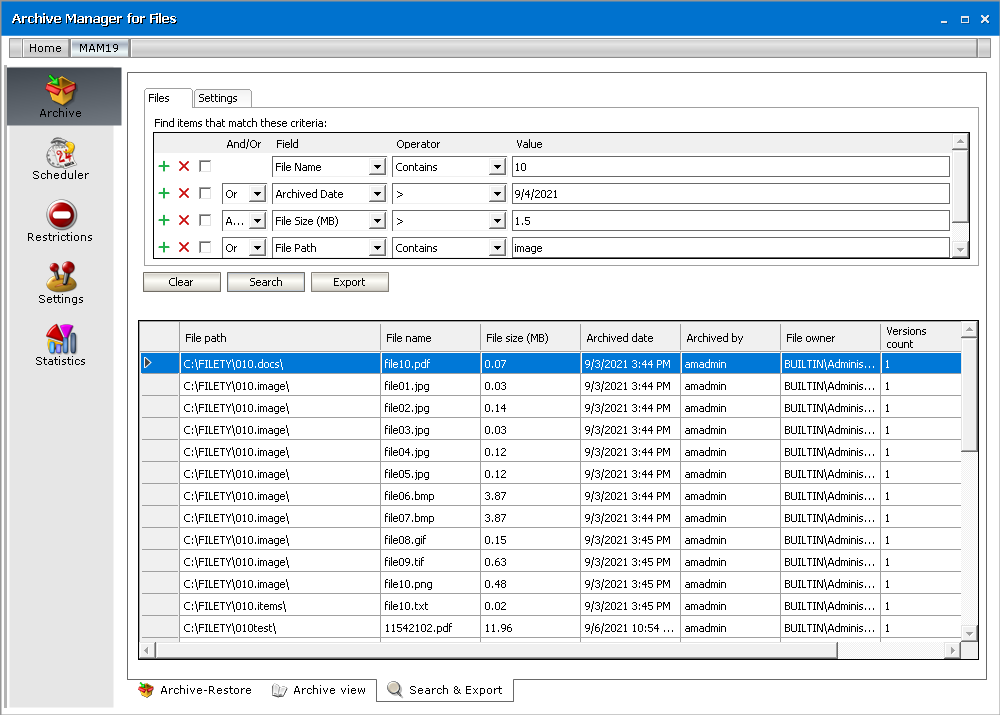1000x715 pixels.
Task: Open And/Or dropdown on File Path row
Action: (x=257, y=248)
